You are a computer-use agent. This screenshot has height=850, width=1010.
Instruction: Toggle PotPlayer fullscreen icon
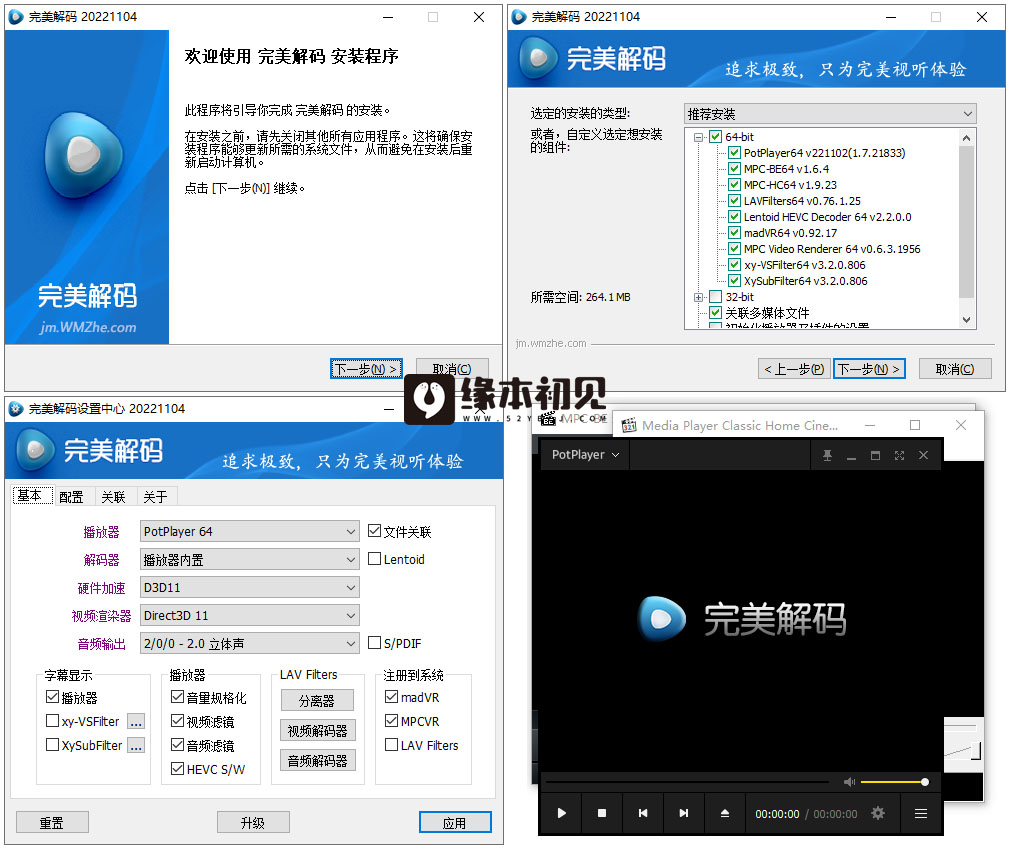(899, 455)
